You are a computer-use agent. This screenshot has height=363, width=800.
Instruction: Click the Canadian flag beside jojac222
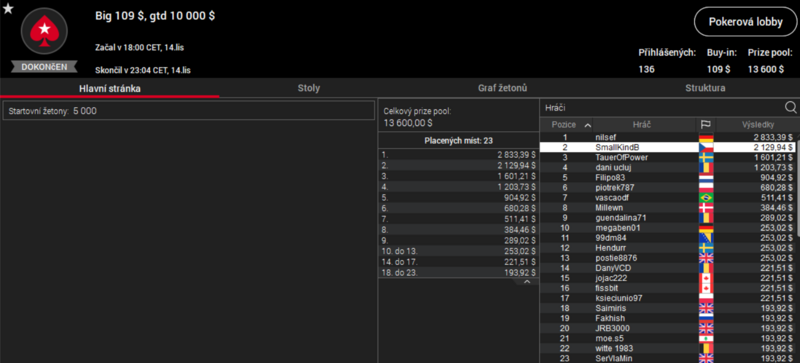(x=706, y=278)
